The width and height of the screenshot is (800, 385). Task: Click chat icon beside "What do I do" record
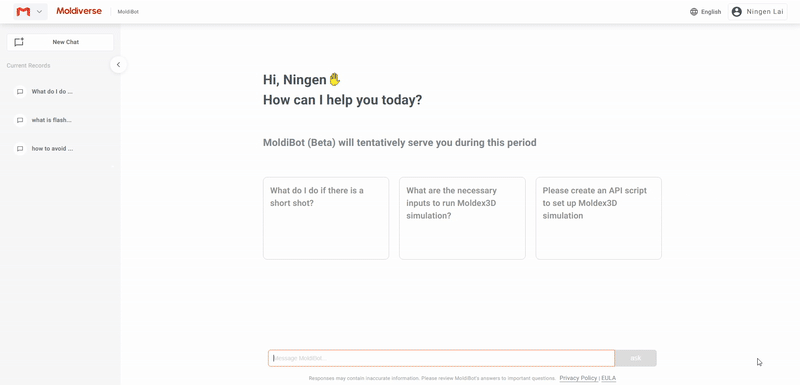click(x=20, y=92)
